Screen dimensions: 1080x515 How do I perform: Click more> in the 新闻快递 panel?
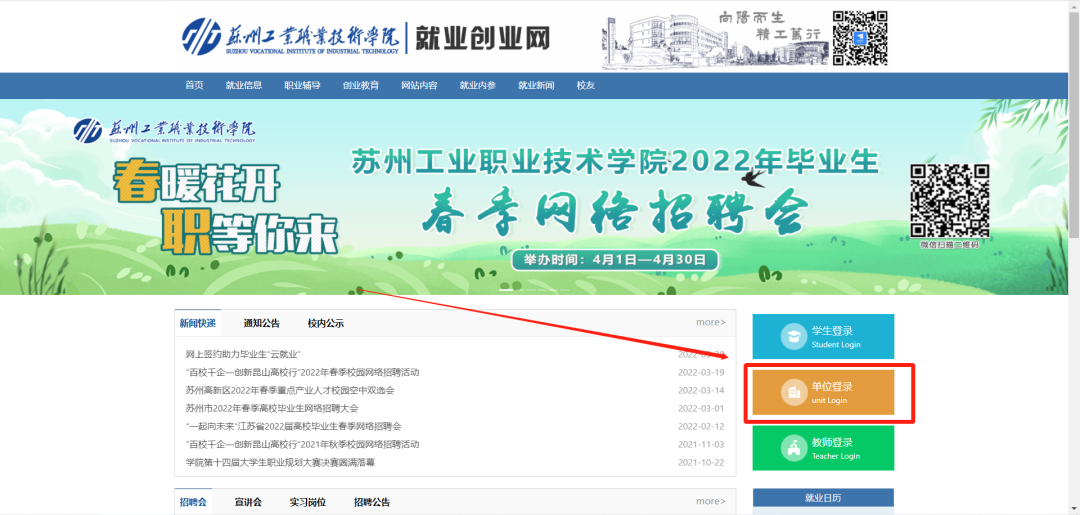tap(710, 322)
